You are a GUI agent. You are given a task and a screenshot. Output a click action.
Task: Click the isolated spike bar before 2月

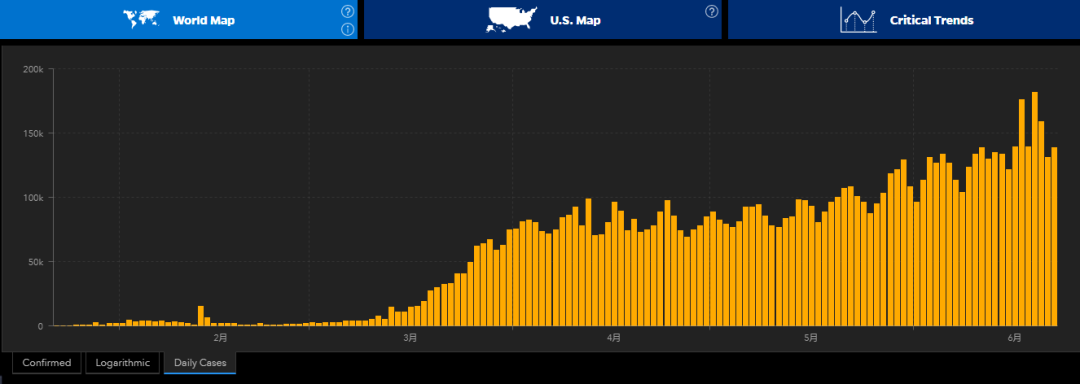[x=200, y=316]
